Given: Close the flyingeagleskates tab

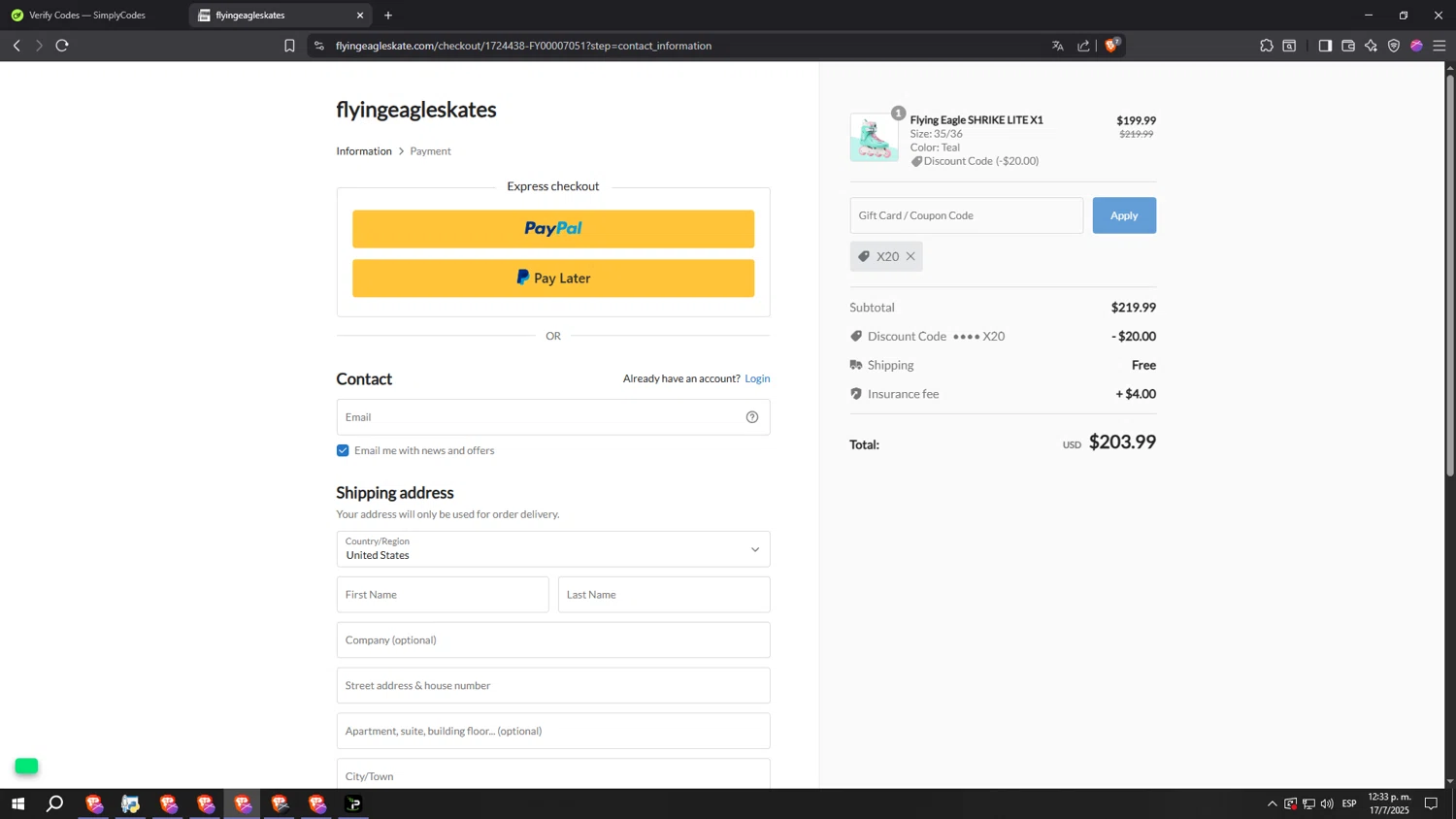Looking at the screenshot, I should point(360,16).
